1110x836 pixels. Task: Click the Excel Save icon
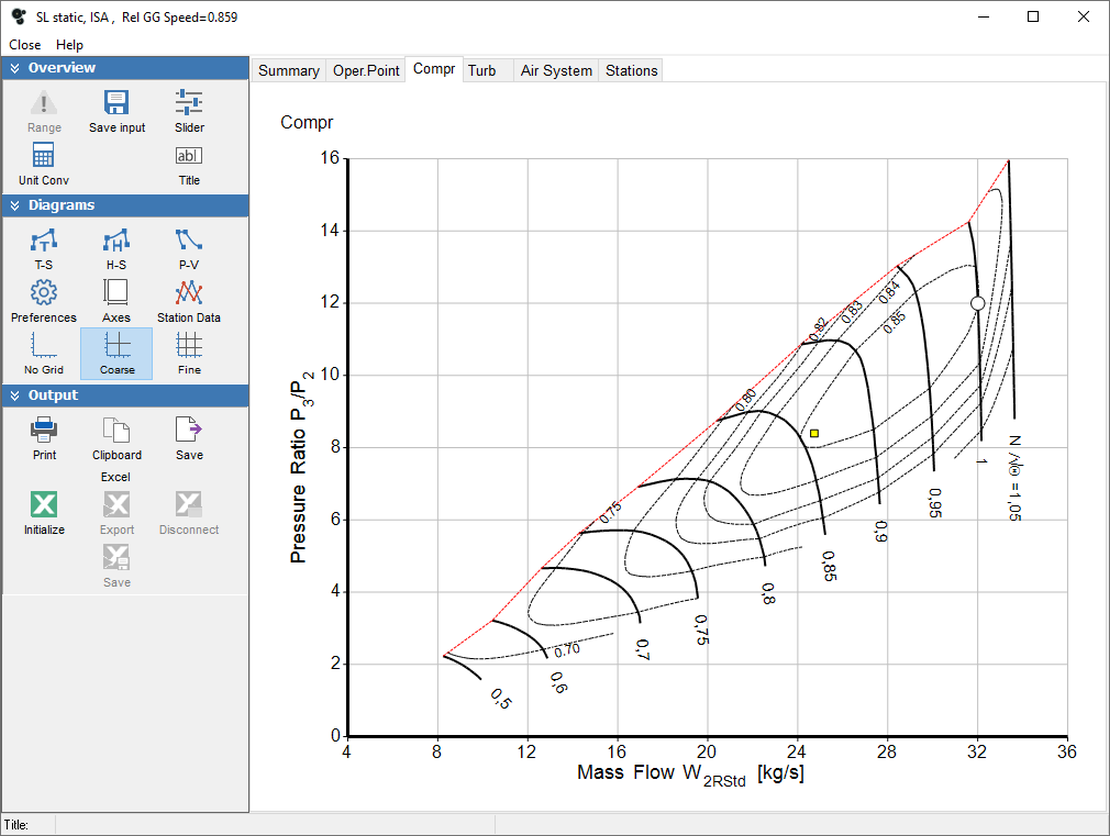click(x=117, y=558)
